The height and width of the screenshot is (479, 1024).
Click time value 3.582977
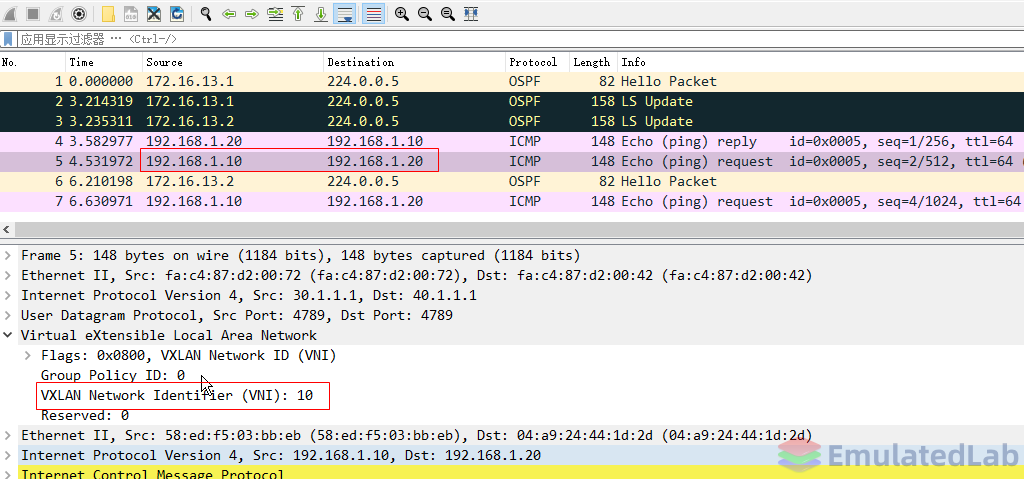[x=101, y=142]
